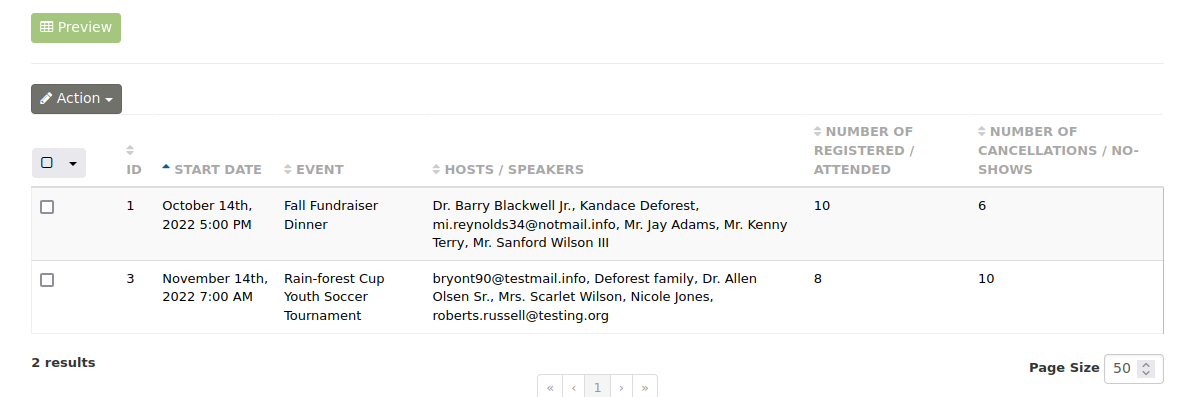Go to previous page arrow
Screen dimensions: 1181x397
(x=574, y=387)
